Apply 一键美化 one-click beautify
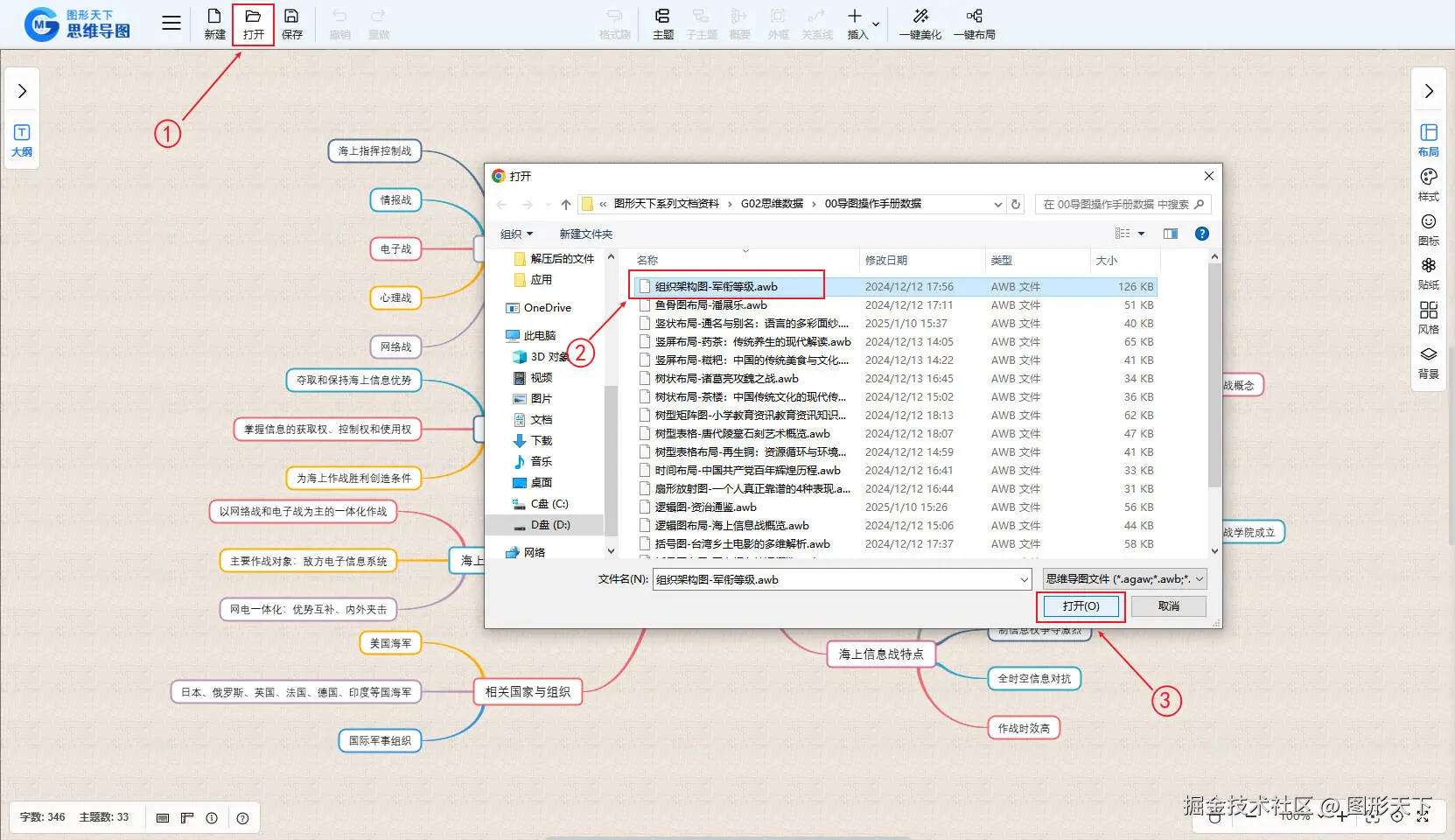The image size is (1455, 840). (920, 24)
